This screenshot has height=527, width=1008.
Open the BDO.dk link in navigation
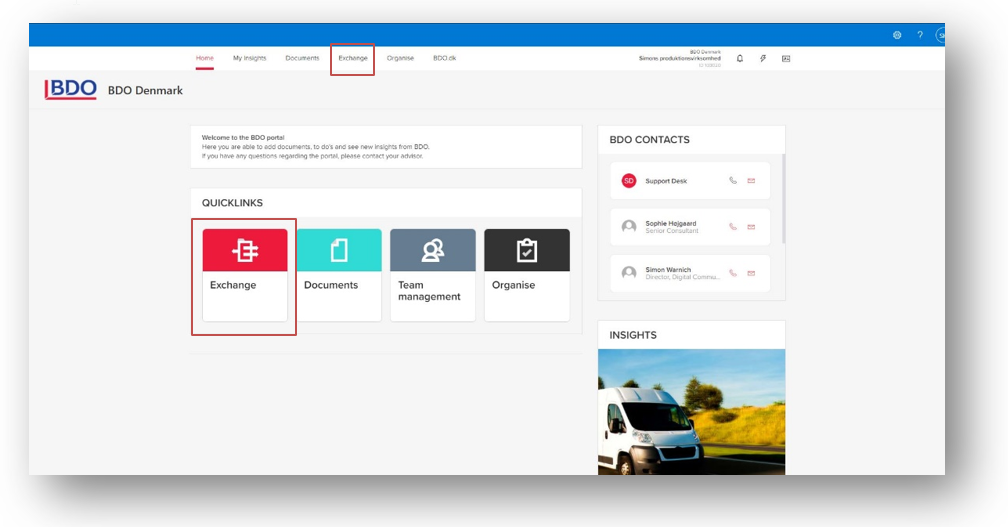(444, 58)
